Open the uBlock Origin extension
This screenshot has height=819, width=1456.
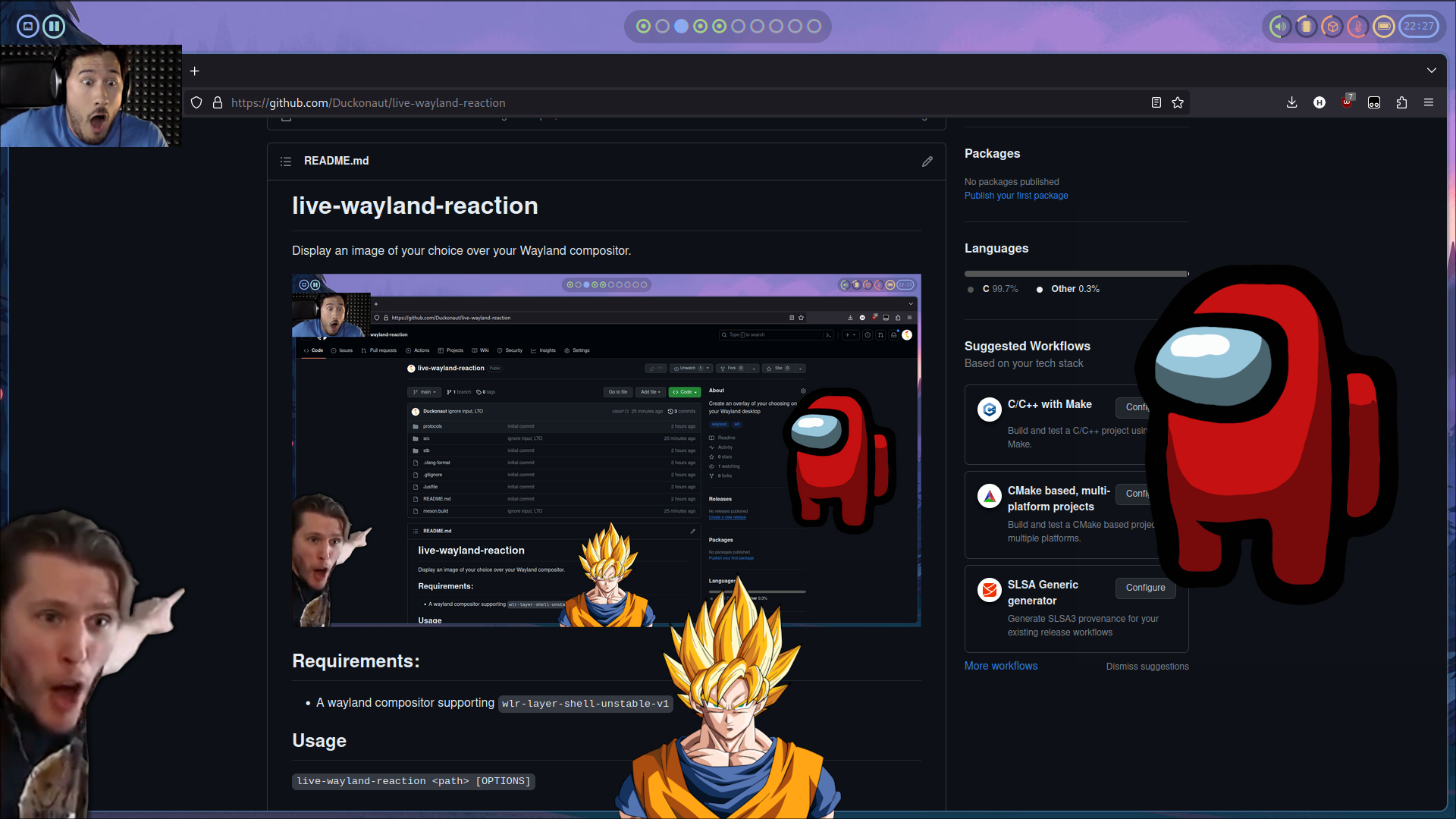click(1347, 102)
